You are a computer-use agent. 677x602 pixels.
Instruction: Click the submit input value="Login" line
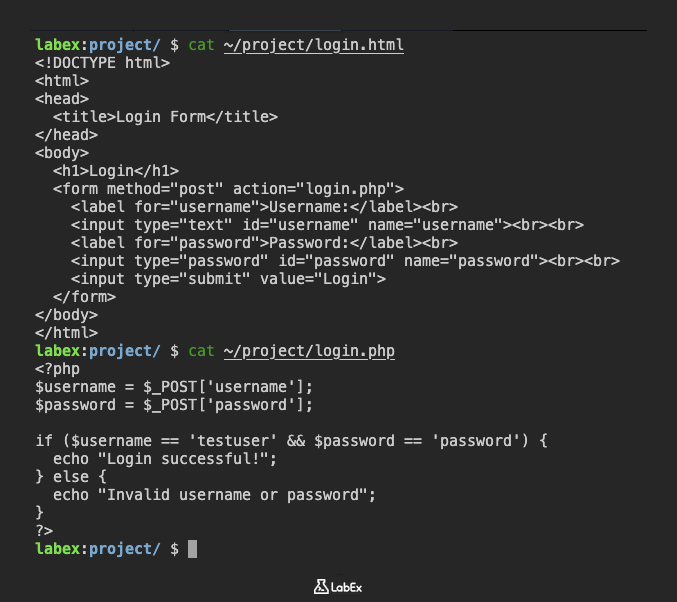point(228,279)
